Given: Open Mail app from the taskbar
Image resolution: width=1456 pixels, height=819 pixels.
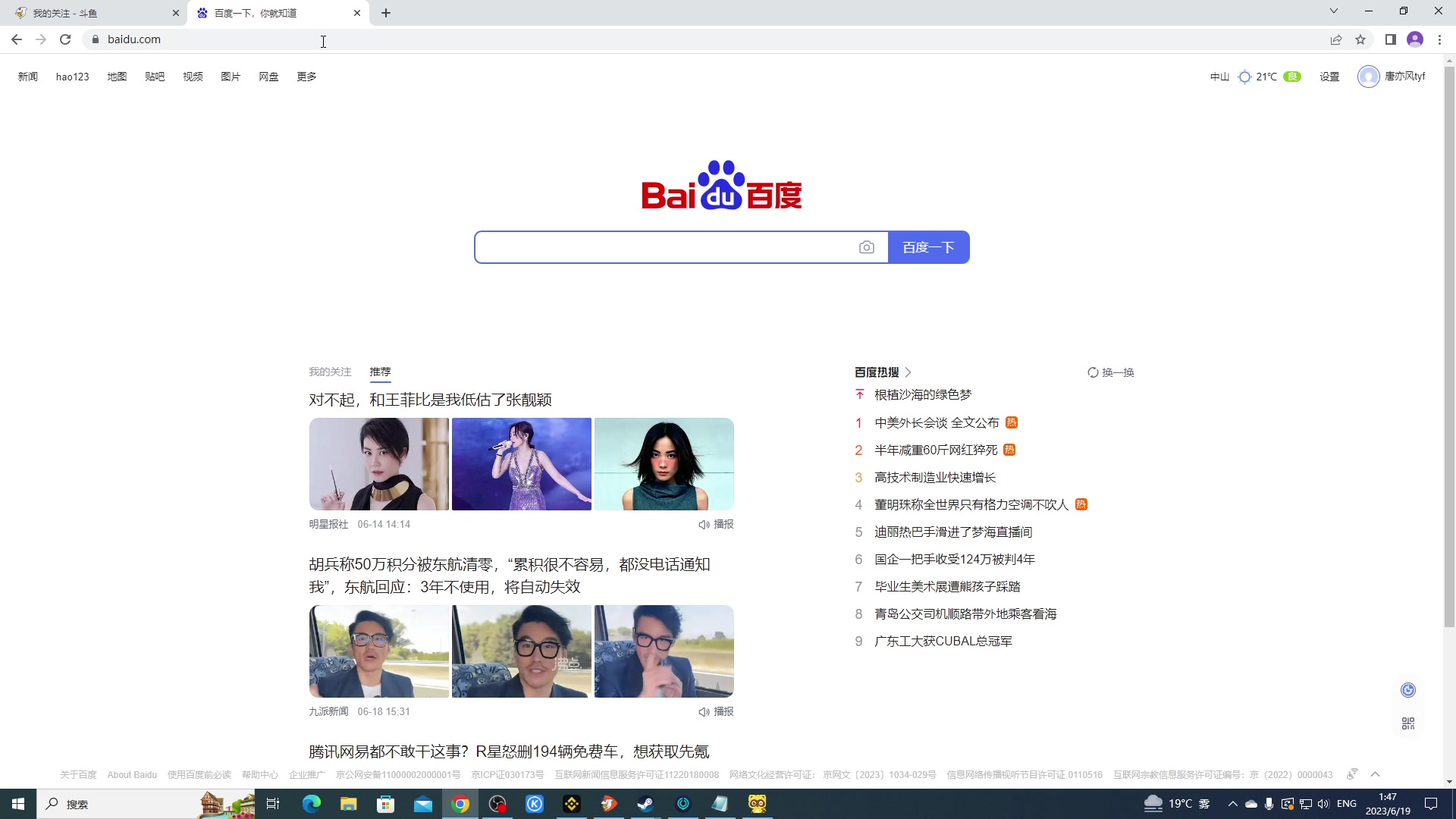Looking at the screenshot, I should (423, 804).
